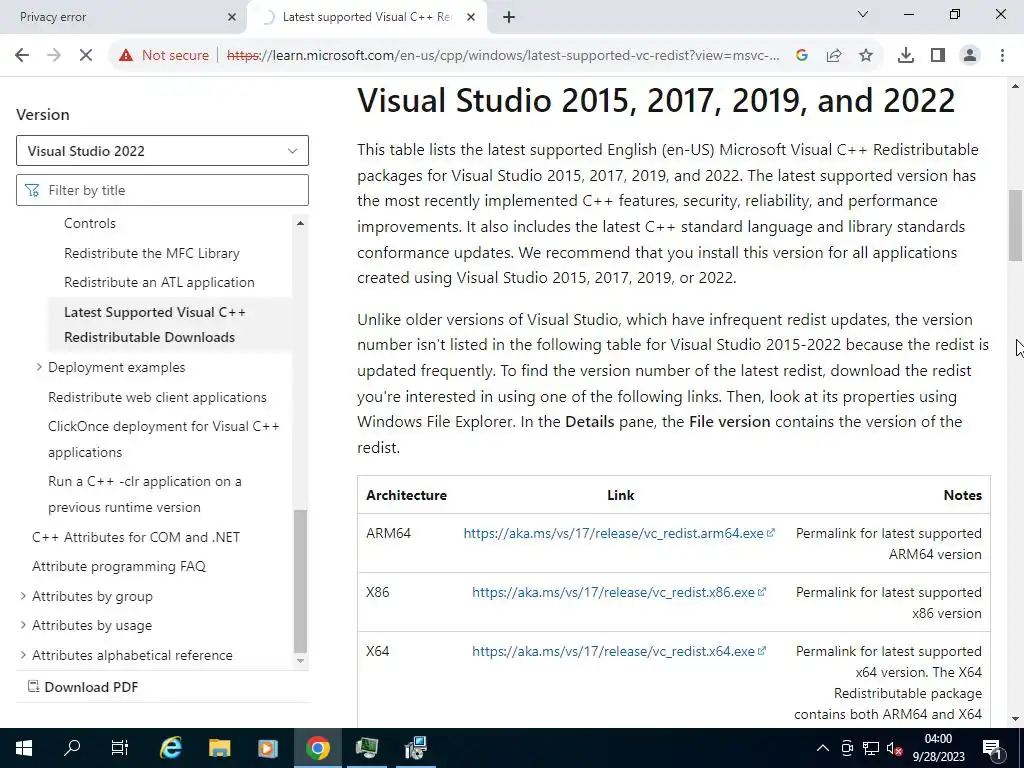Click sidebar scroll up arrow
This screenshot has height=768, width=1024.
click(x=300, y=223)
